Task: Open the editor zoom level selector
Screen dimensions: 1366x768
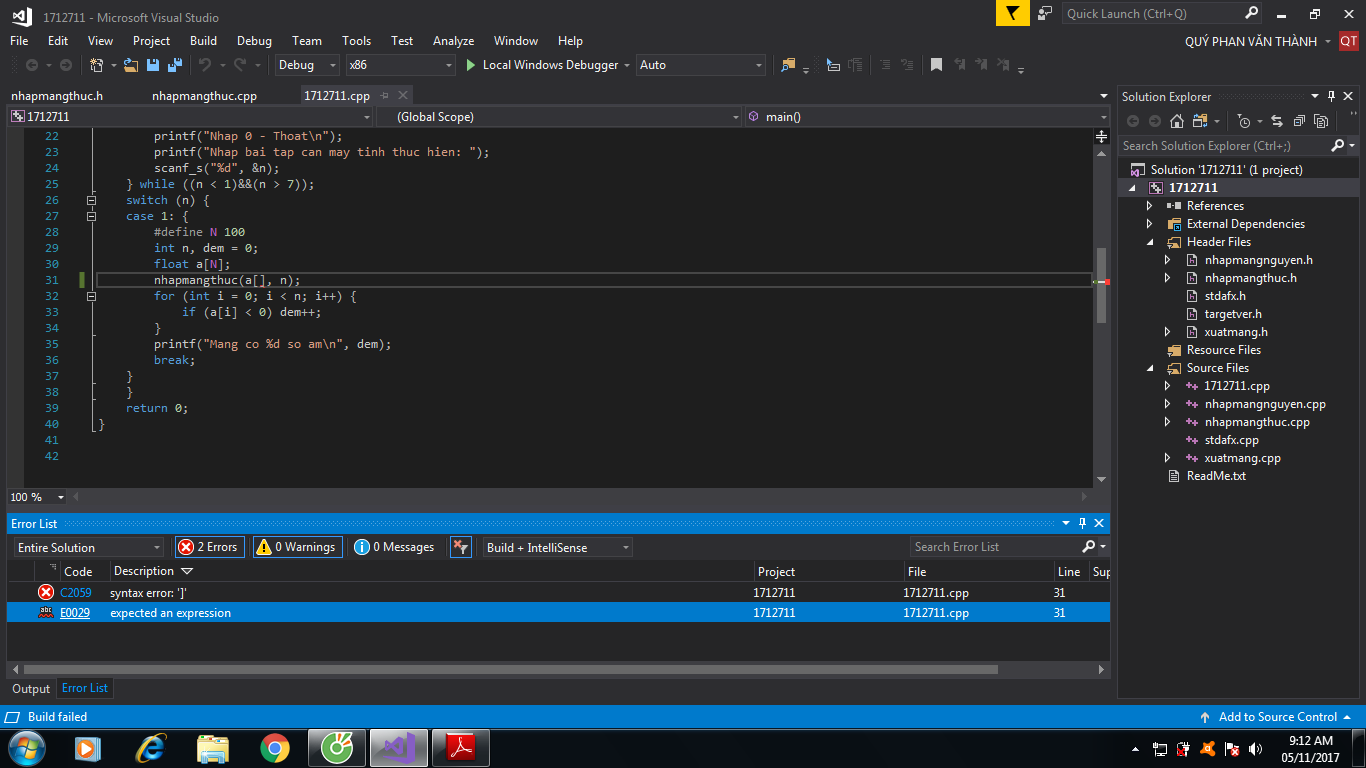Action: click(x=36, y=497)
